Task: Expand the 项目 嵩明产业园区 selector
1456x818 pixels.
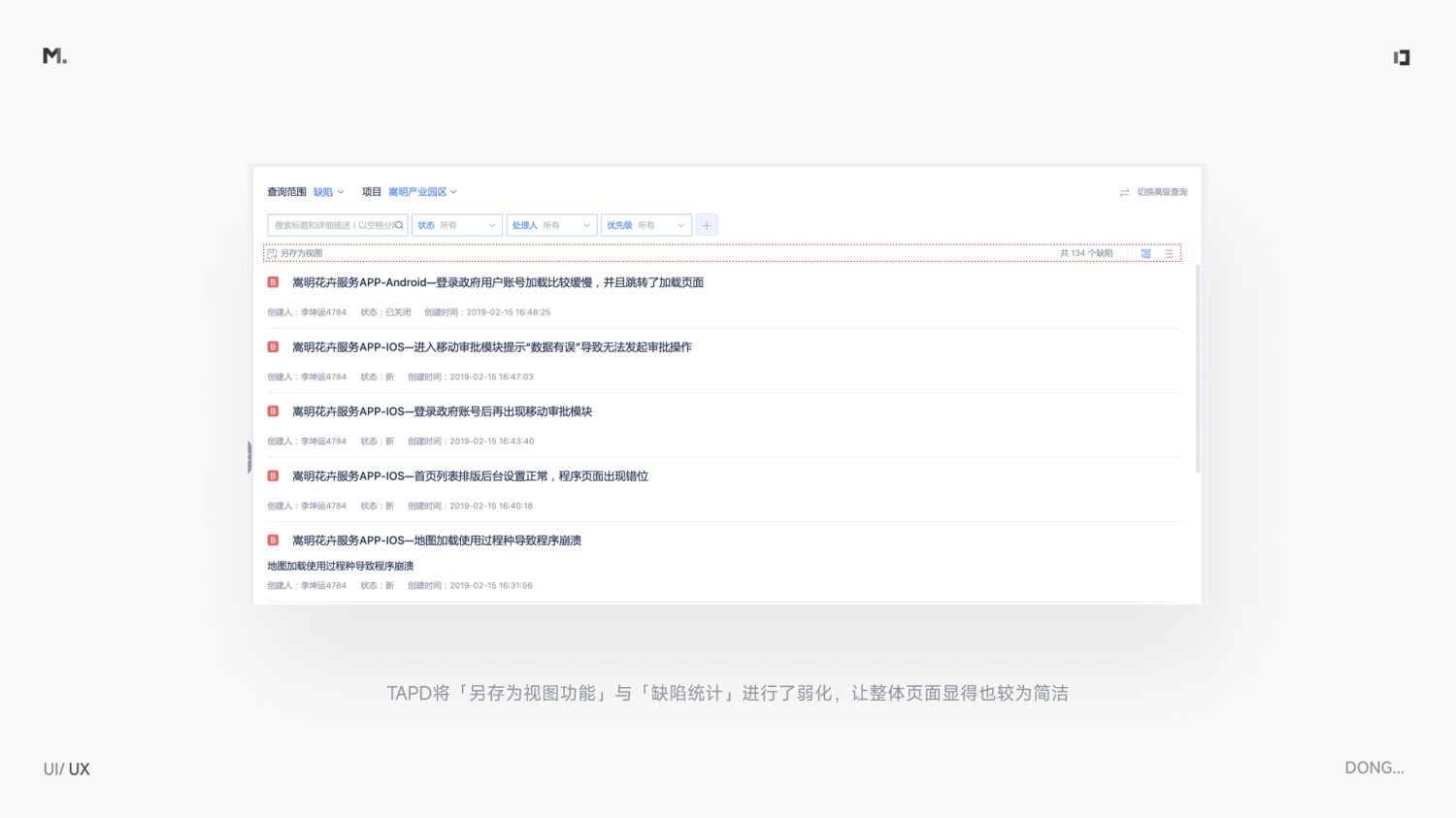Action: 422,192
